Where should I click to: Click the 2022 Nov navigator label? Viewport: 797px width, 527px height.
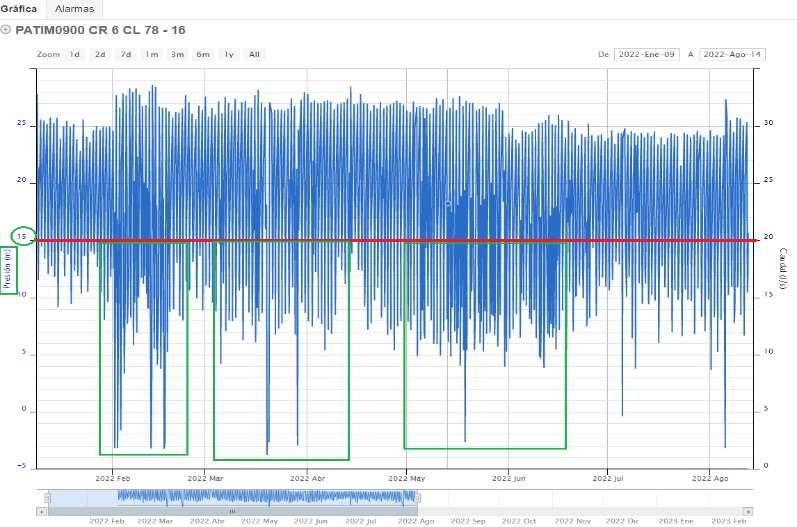(572, 521)
